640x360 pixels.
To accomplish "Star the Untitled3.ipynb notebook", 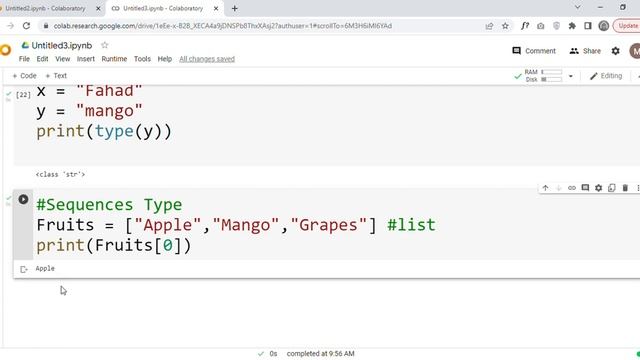I will click(104, 45).
